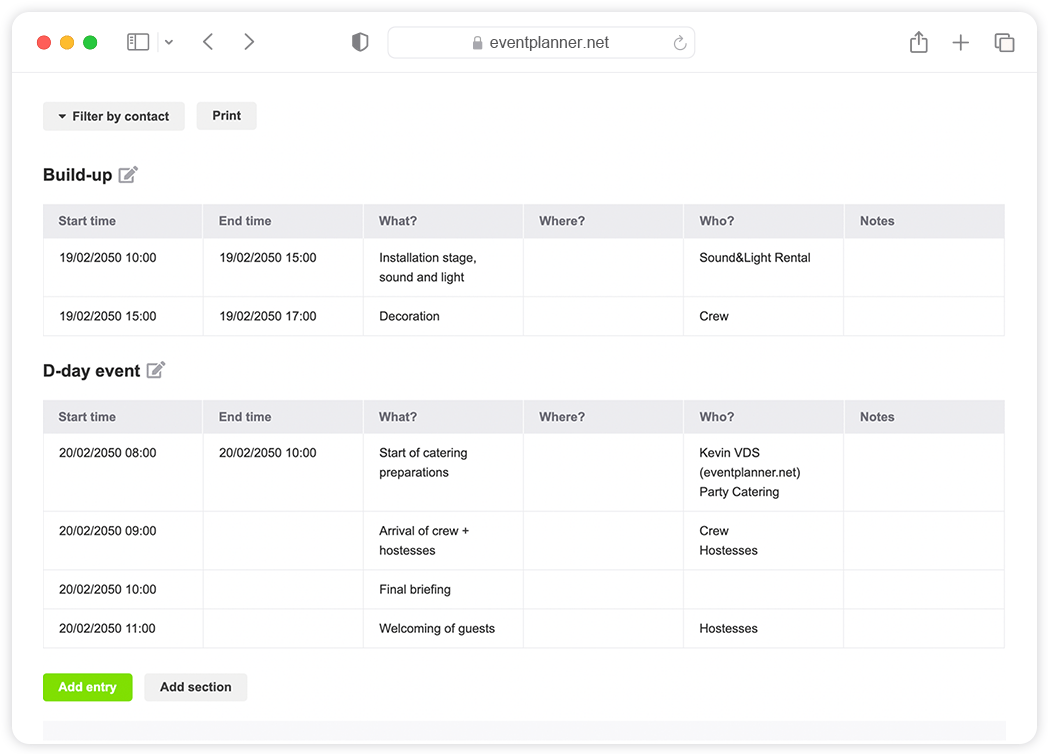Click the Print button
The height and width of the screenshot is (754, 1048).
(226, 115)
